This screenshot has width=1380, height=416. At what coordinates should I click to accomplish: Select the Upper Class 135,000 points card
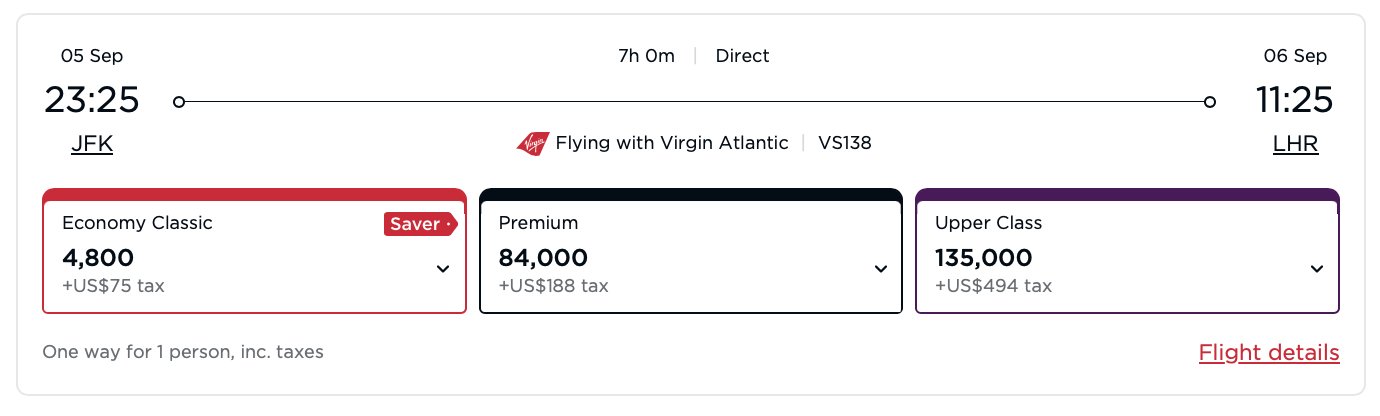[1127, 251]
